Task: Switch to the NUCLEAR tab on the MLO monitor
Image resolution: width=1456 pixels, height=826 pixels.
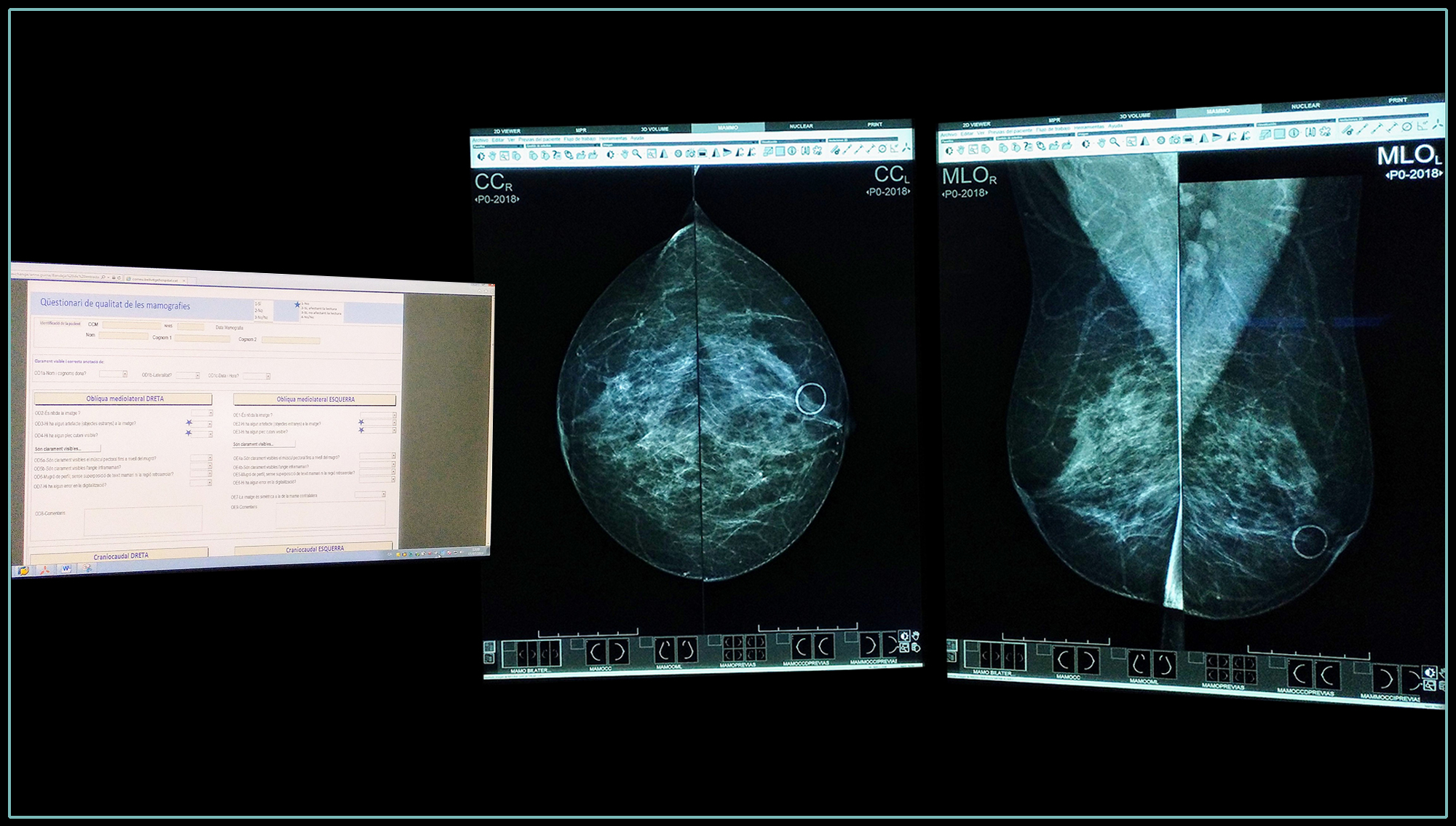Action: [1305, 106]
